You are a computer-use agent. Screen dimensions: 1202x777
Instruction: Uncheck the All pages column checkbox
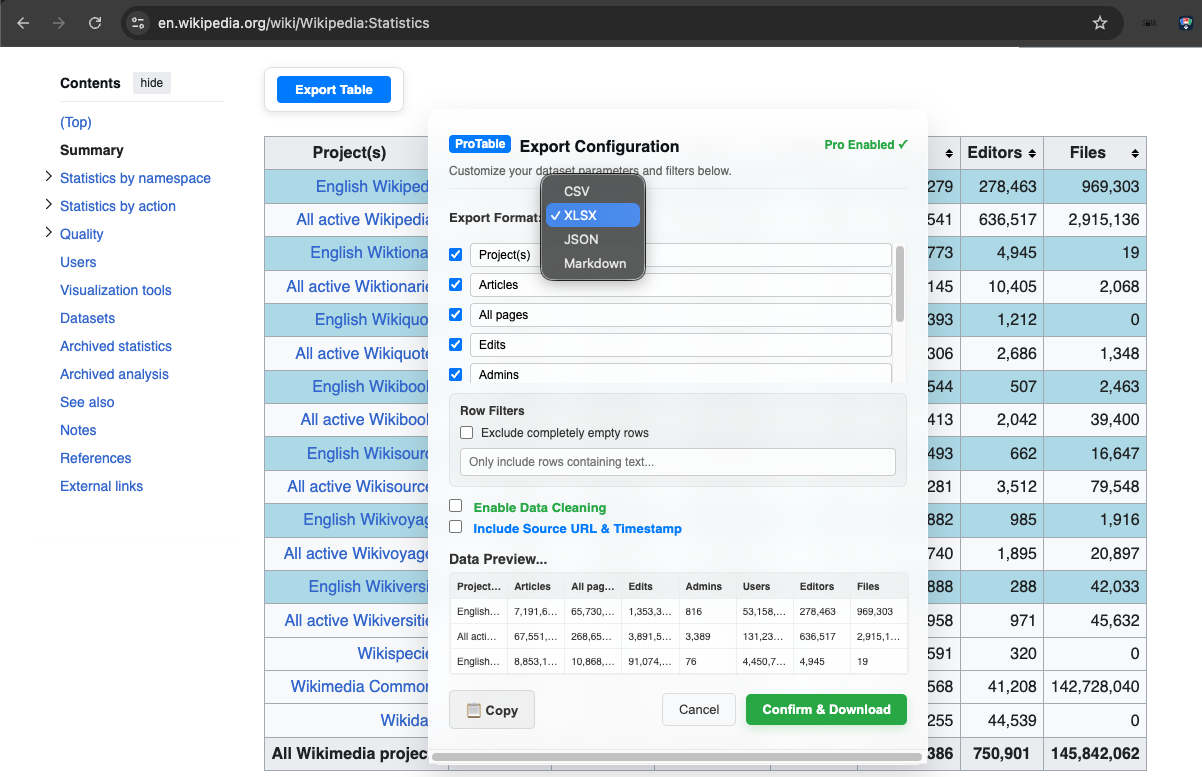coord(456,315)
